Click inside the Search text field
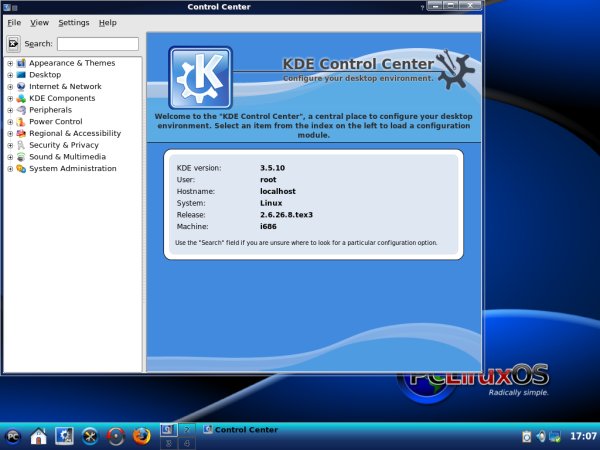Screen dimensions: 600x450 click(97, 43)
